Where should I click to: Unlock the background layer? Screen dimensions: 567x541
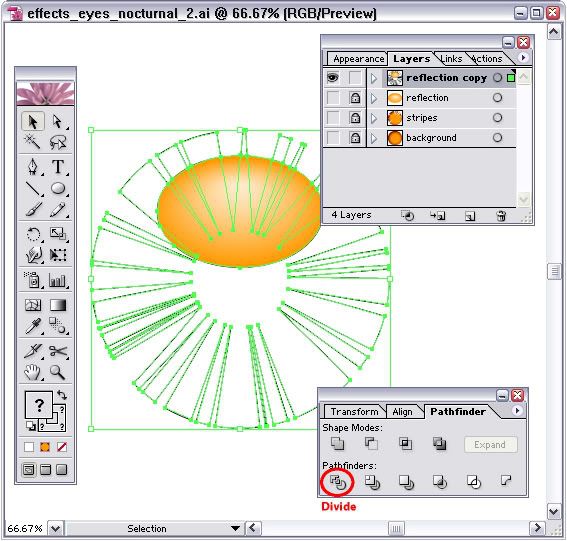[355, 137]
